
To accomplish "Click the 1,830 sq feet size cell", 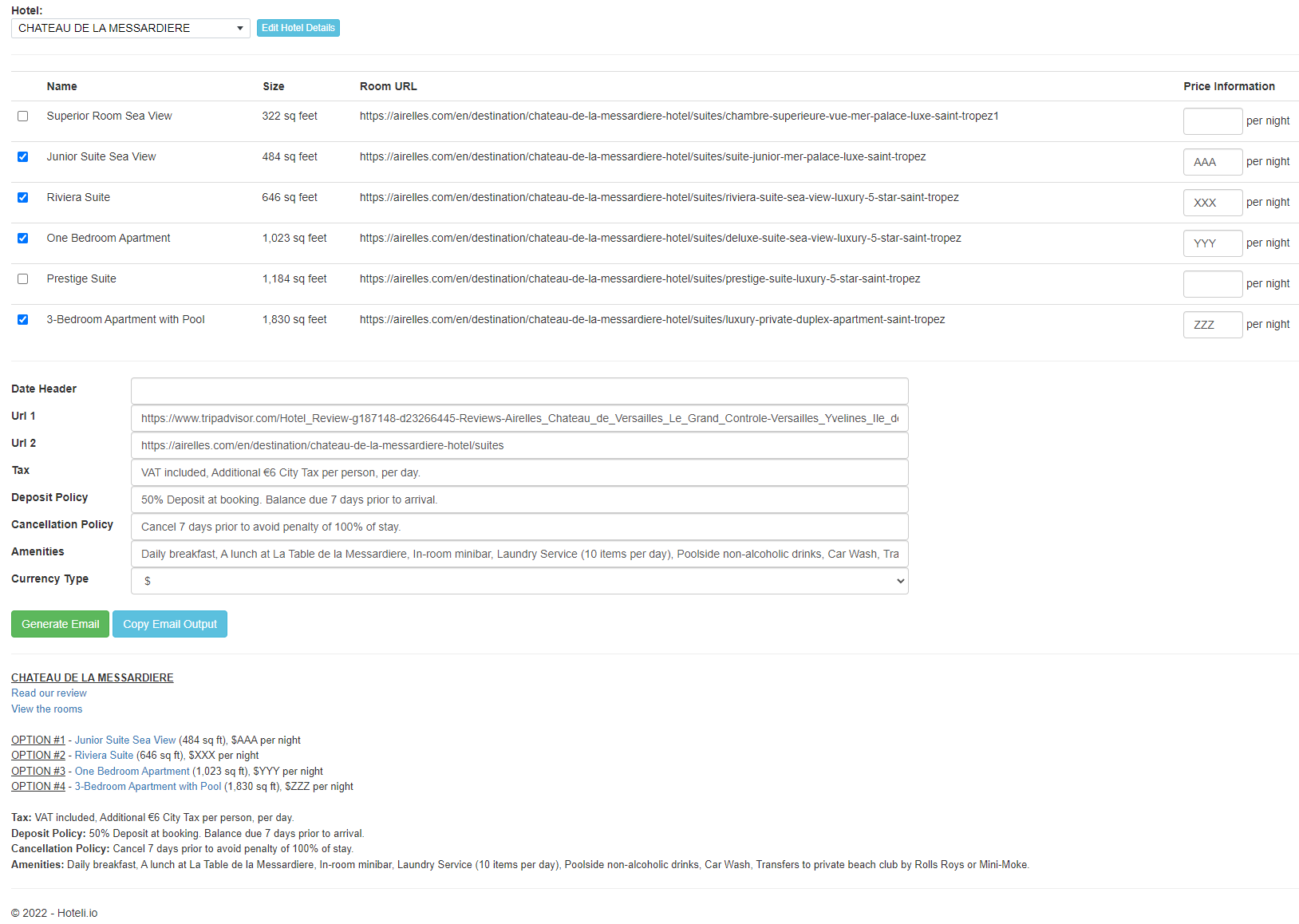I will coord(294,320).
